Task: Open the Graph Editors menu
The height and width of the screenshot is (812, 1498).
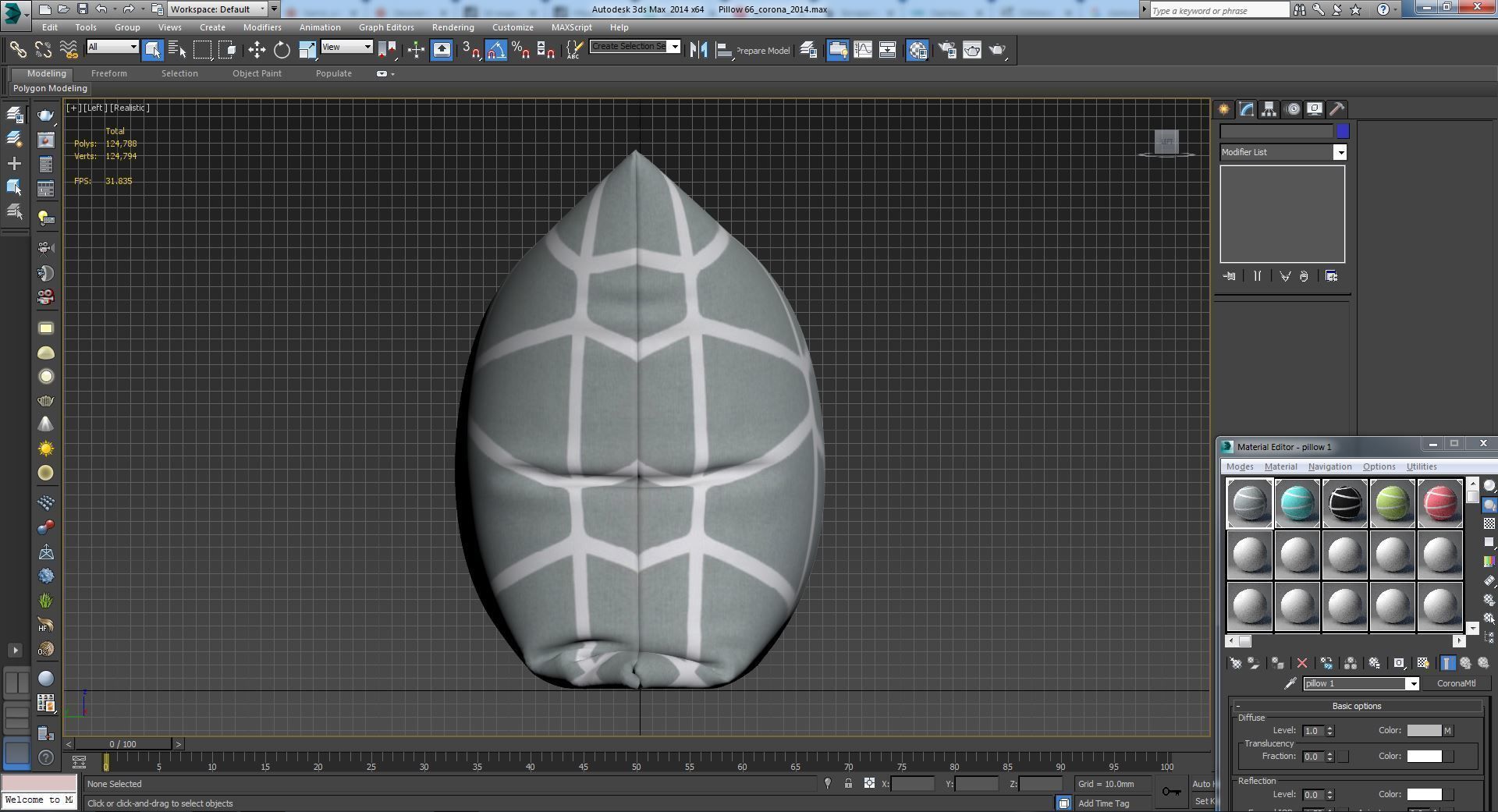Action: [x=386, y=27]
